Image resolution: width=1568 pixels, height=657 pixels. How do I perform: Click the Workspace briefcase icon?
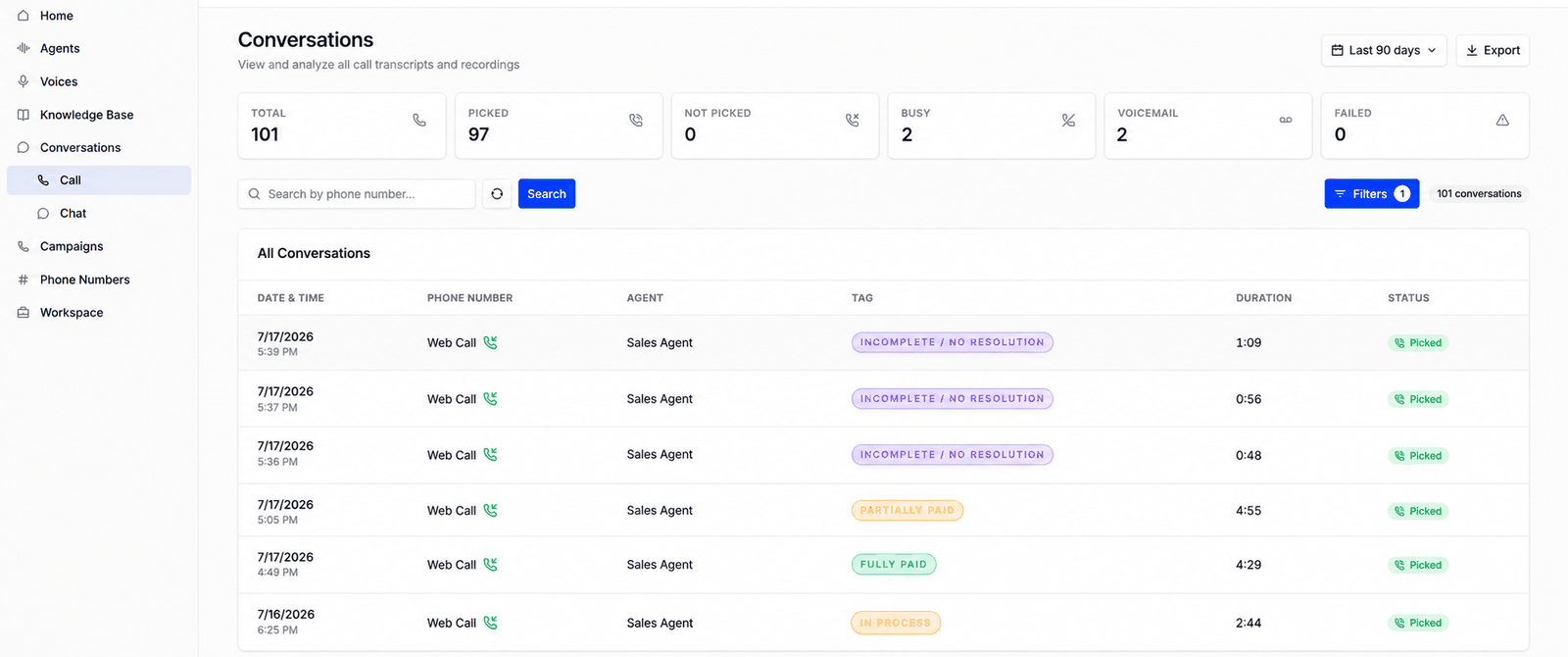(x=24, y=312)
